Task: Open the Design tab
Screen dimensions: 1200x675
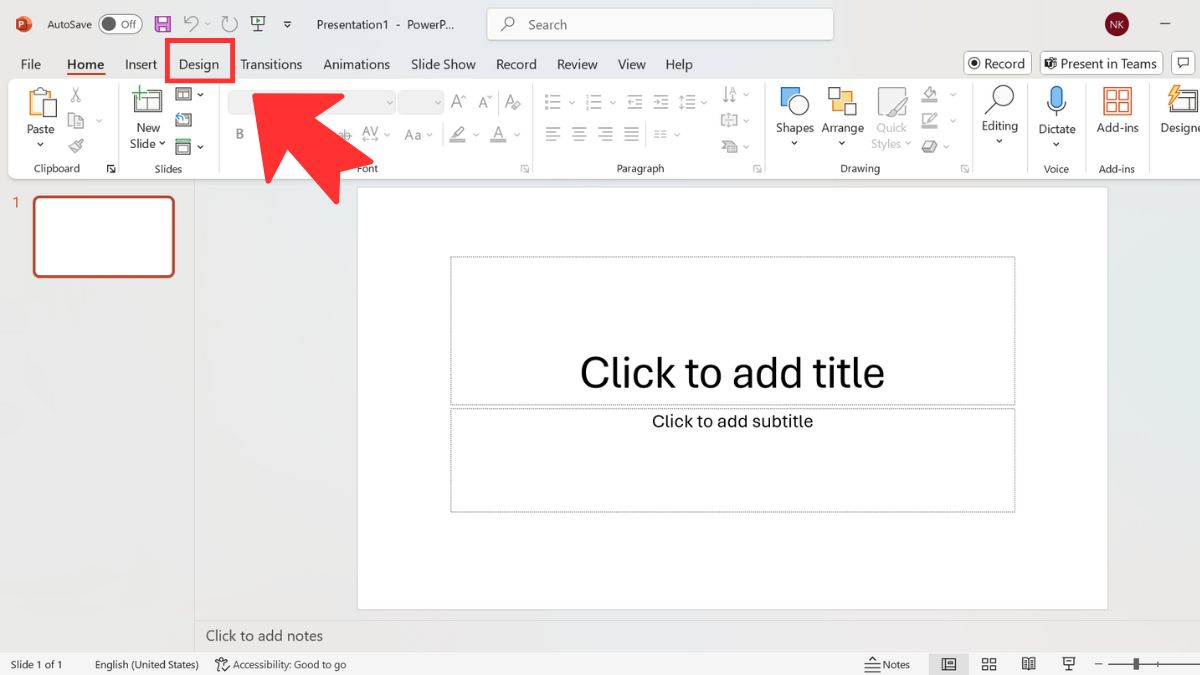Action: click(x=199, y=64)
